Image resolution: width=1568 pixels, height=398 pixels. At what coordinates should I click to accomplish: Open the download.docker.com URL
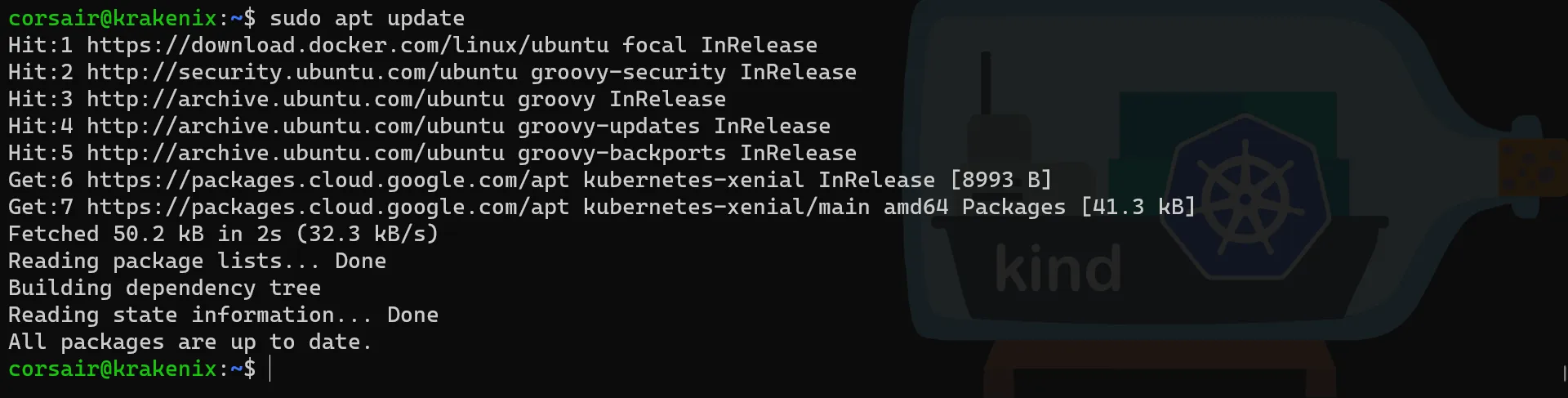pos(347,45)
